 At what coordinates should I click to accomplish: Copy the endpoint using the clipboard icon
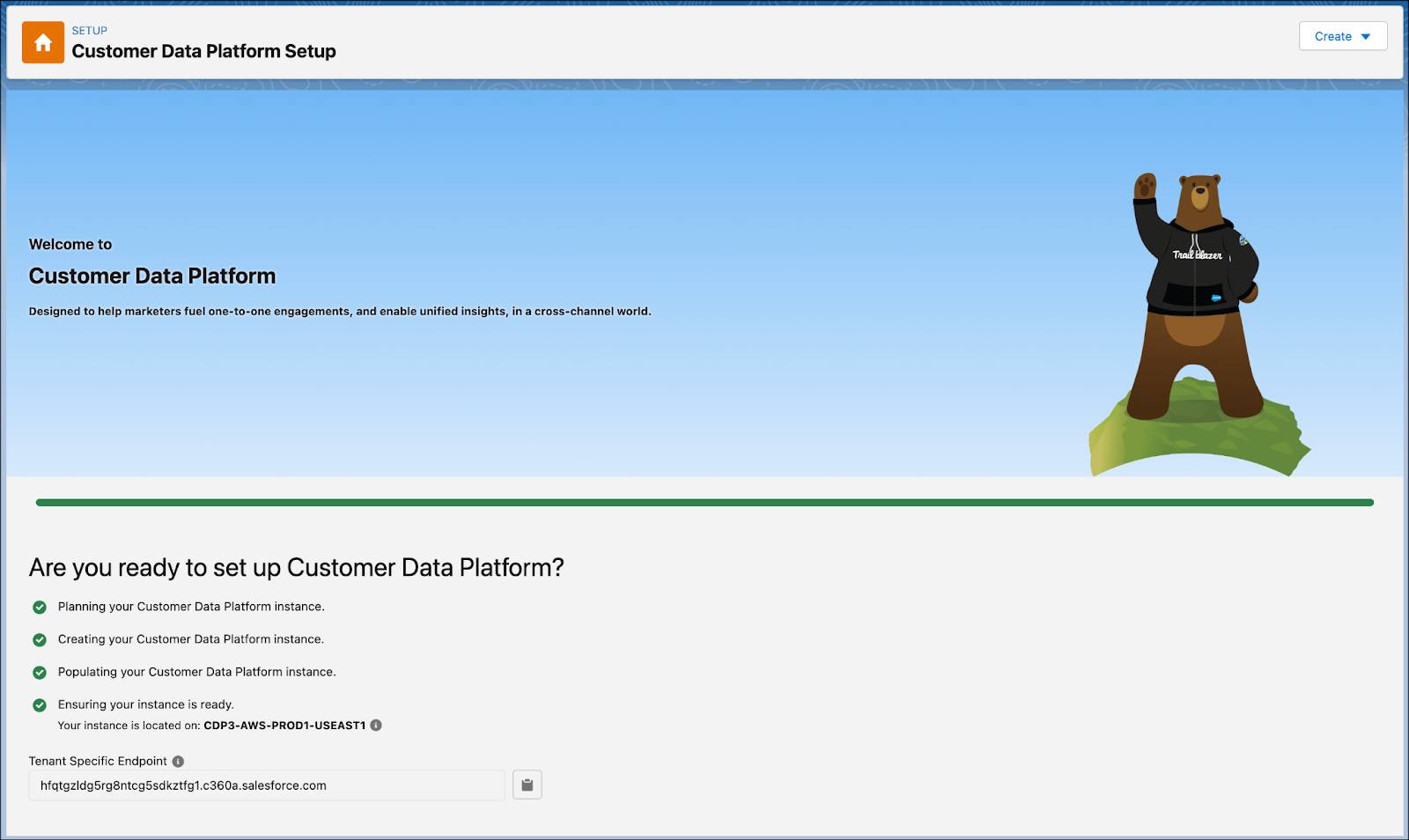coord(527,785)
